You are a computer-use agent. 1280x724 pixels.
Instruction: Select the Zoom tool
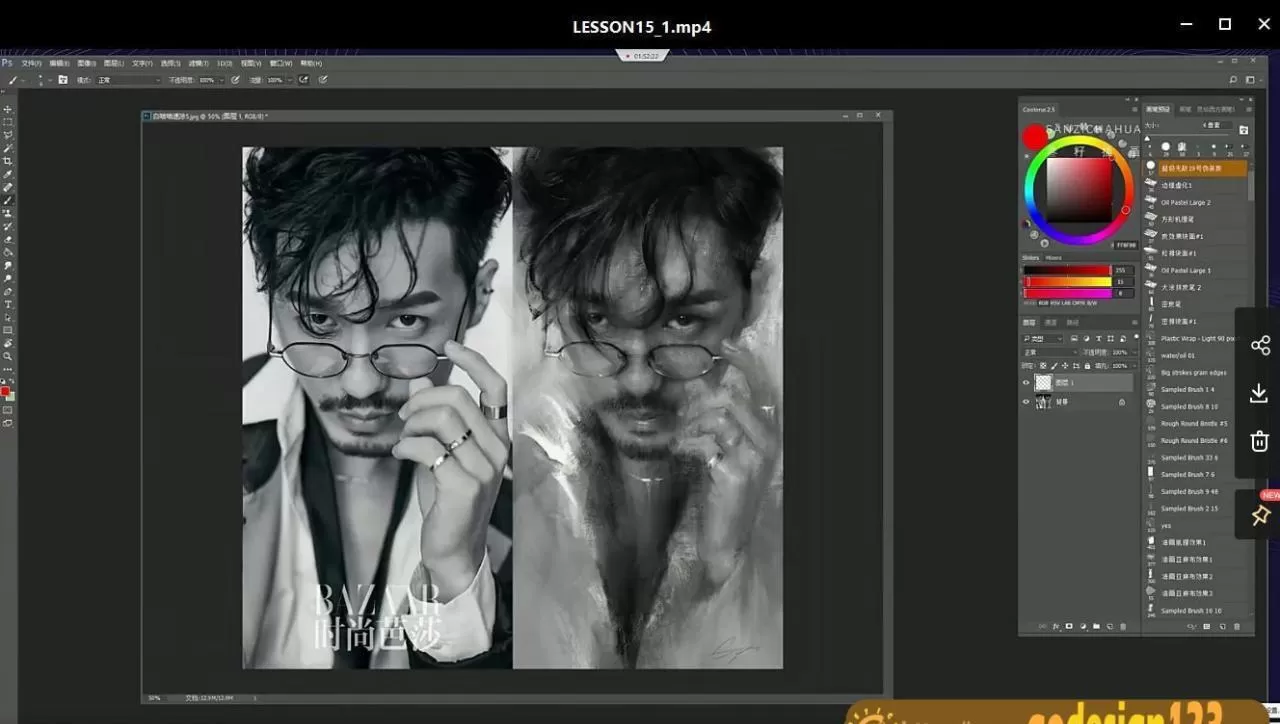(8, 356)
